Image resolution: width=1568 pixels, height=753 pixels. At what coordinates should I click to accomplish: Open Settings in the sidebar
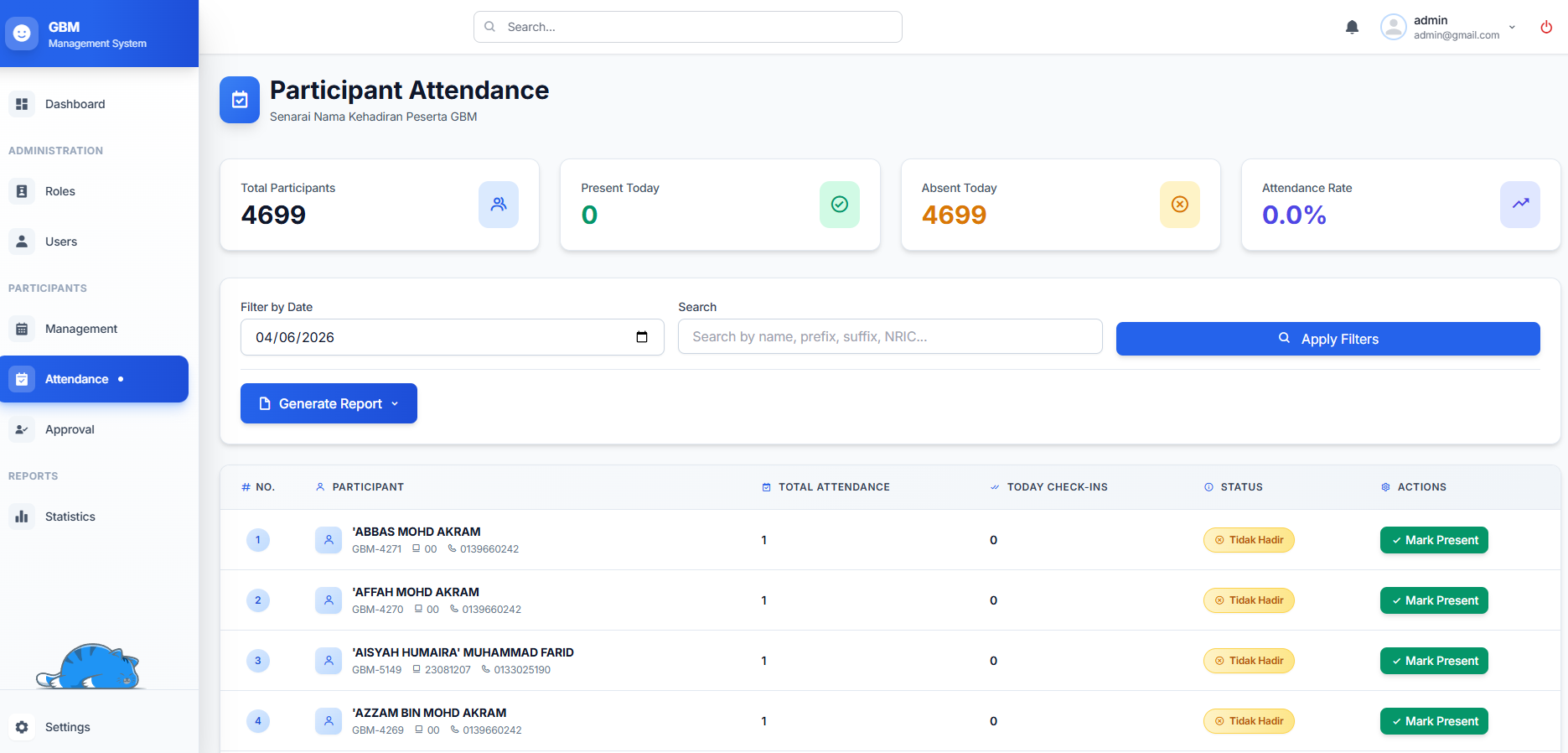tap(94, 727)
